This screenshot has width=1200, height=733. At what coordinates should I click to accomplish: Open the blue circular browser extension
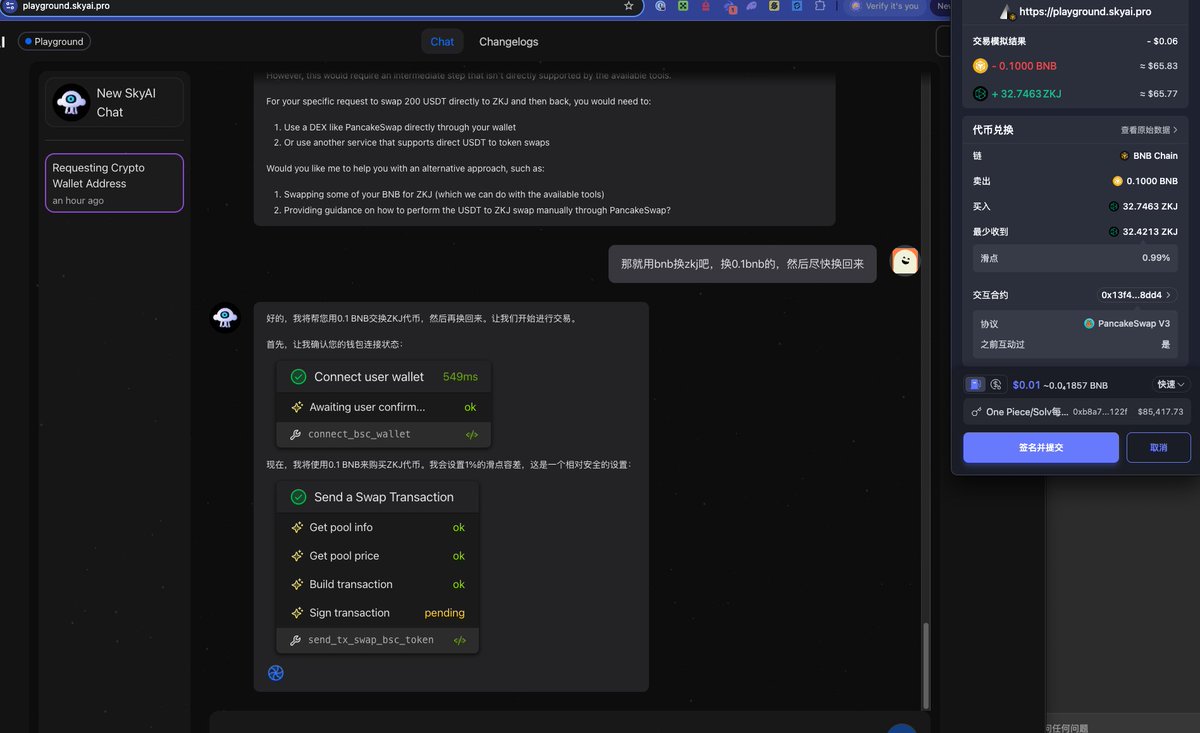661,6
